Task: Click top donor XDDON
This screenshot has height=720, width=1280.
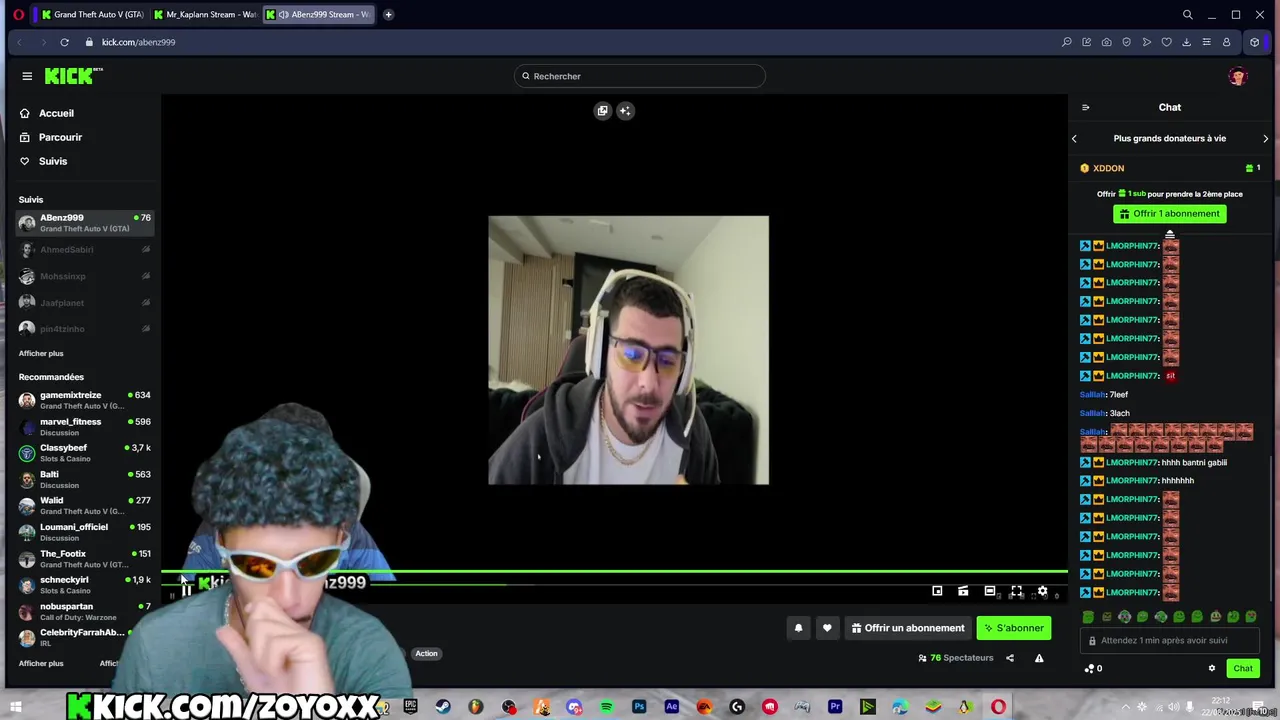Action: [x=1108, y=168]
